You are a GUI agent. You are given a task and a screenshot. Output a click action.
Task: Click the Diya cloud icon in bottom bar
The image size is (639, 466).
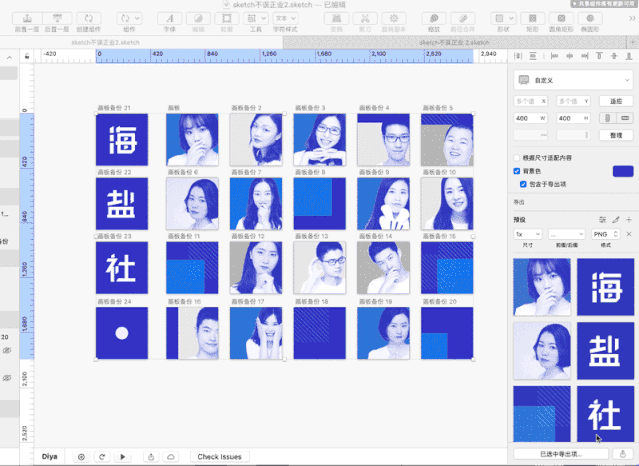171,457
